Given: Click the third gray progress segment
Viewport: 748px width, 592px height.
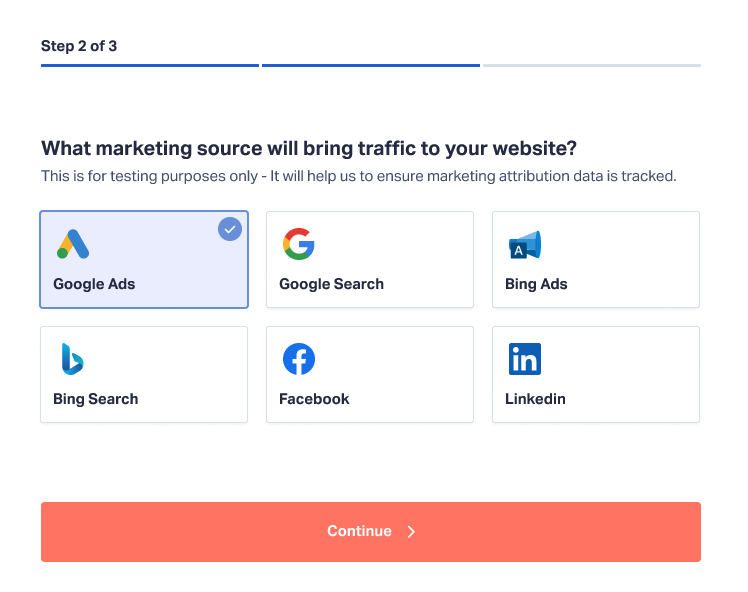Looking at the screenshot, I should (592, 65).
